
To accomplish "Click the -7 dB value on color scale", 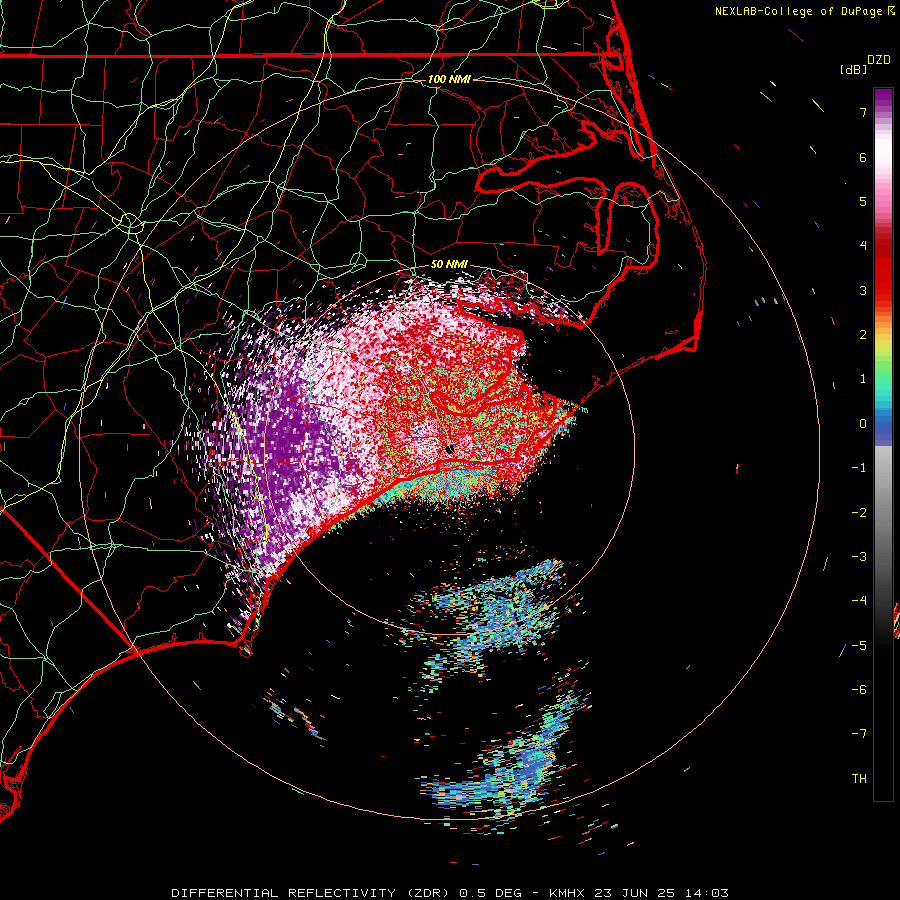I will (859, 734).
